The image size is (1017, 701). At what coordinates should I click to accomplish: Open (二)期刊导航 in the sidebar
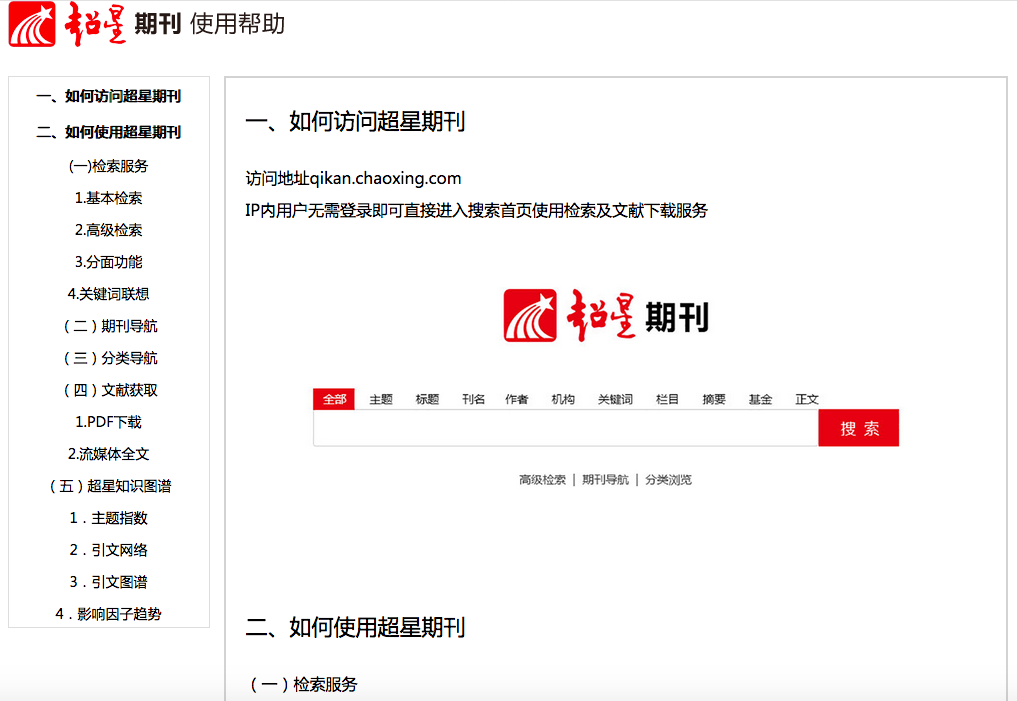coord(110,326)
